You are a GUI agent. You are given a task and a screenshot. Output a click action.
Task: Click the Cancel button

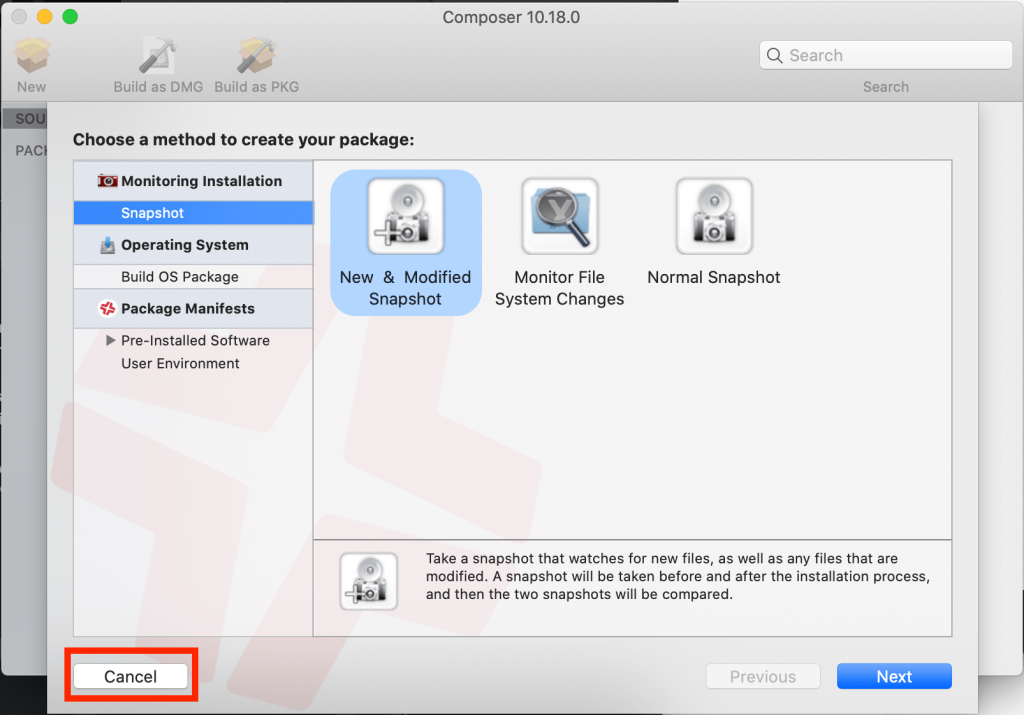click(x=131, y=676)
